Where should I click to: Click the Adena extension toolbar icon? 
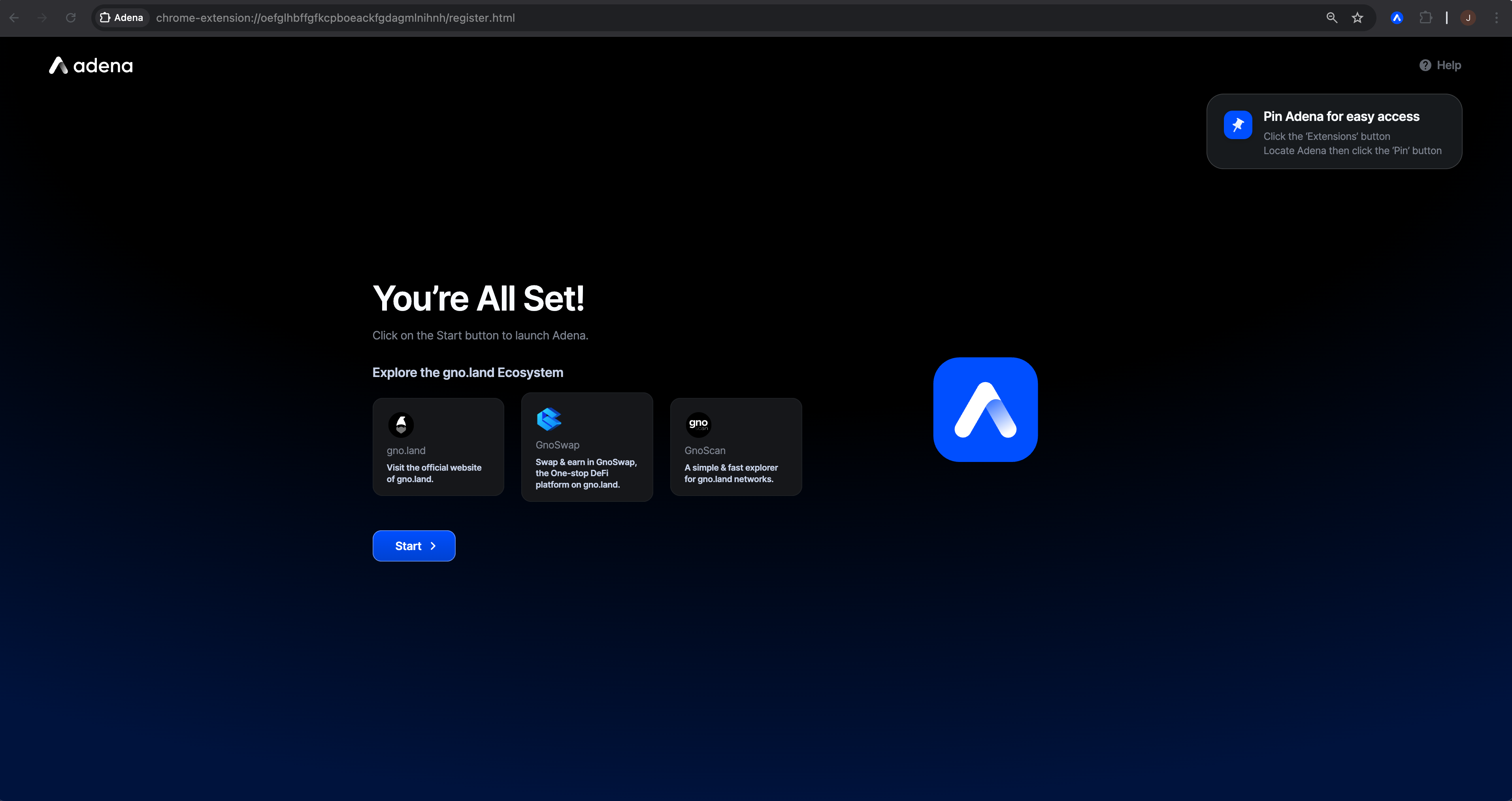[x=1396, y=18]
